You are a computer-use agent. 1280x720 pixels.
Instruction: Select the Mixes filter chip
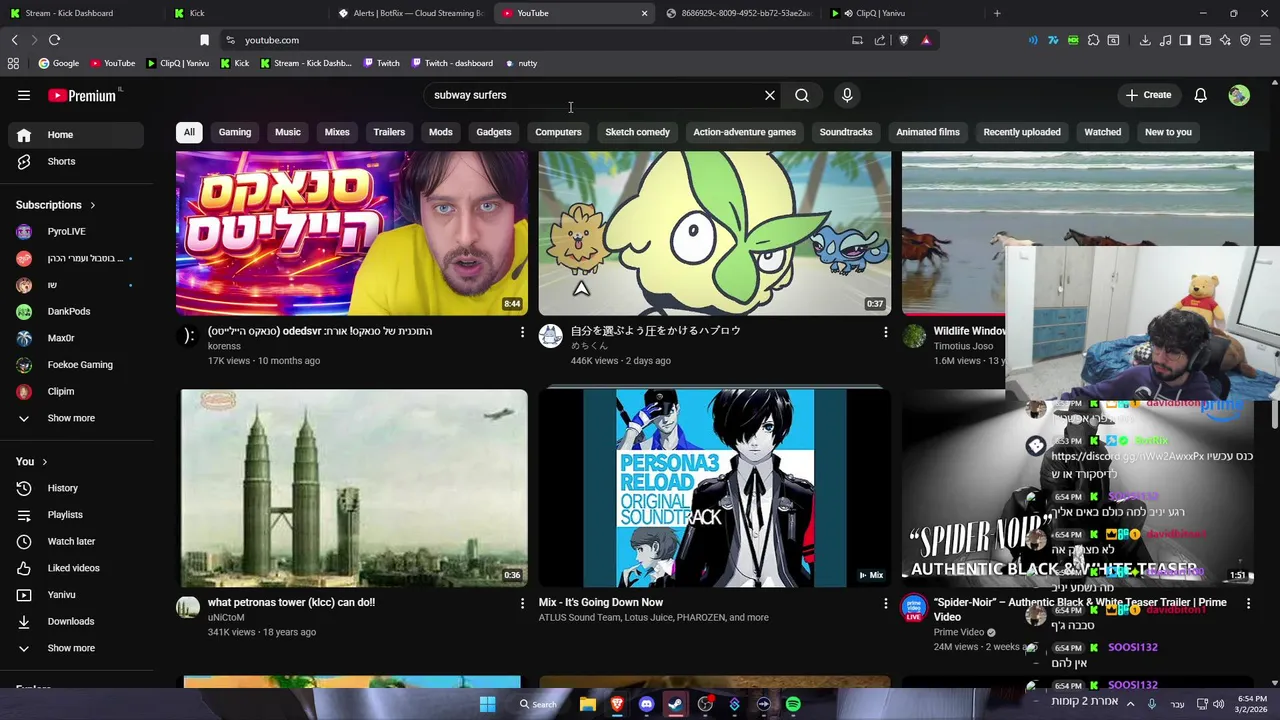tap(337, 132)
